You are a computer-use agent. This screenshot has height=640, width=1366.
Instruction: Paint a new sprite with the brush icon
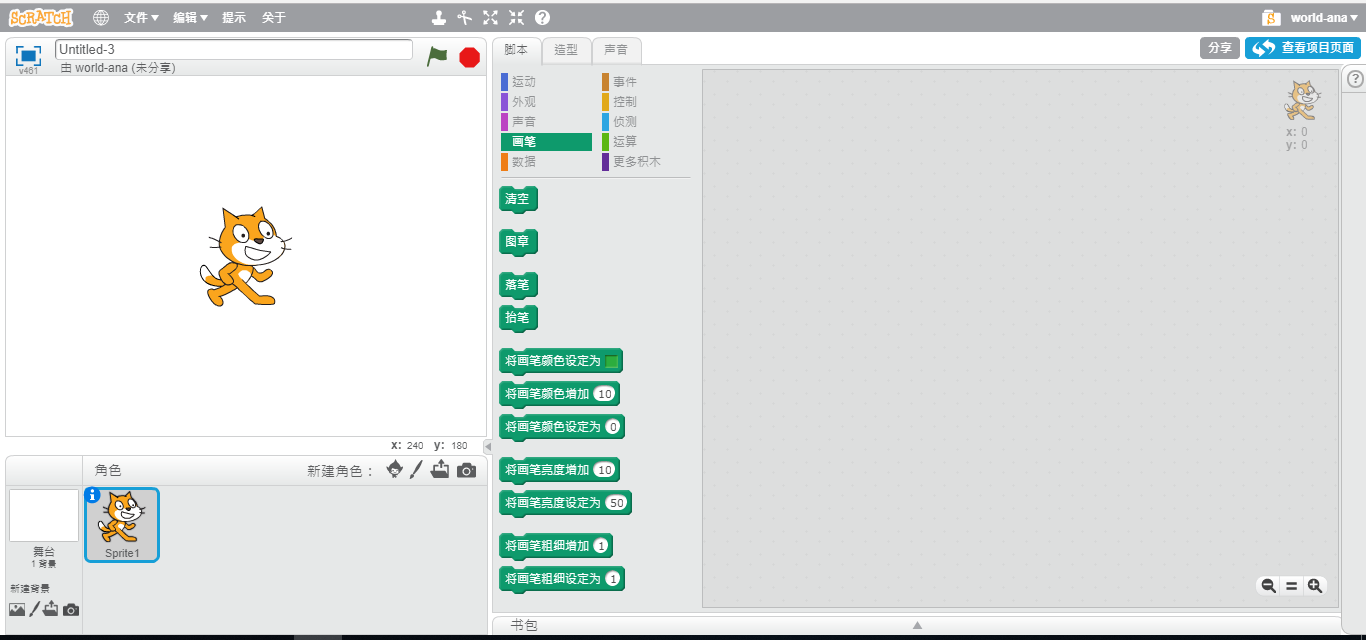point(417,469)
